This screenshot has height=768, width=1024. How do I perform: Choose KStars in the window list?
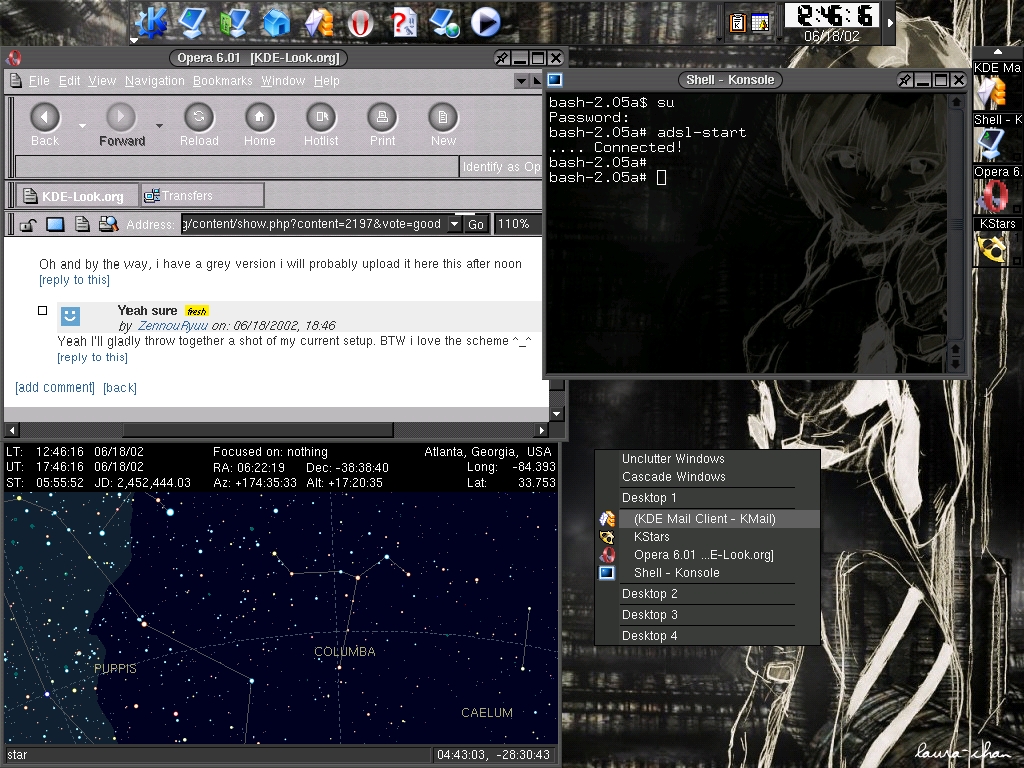click(708, 537)
